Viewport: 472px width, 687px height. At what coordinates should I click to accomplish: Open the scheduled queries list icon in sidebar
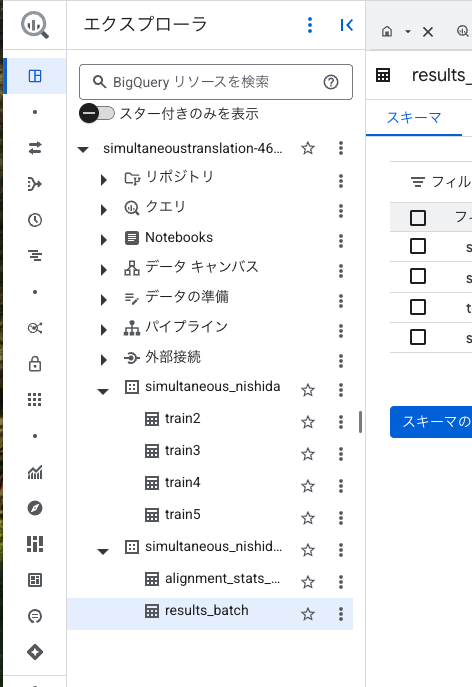[35, 255]
